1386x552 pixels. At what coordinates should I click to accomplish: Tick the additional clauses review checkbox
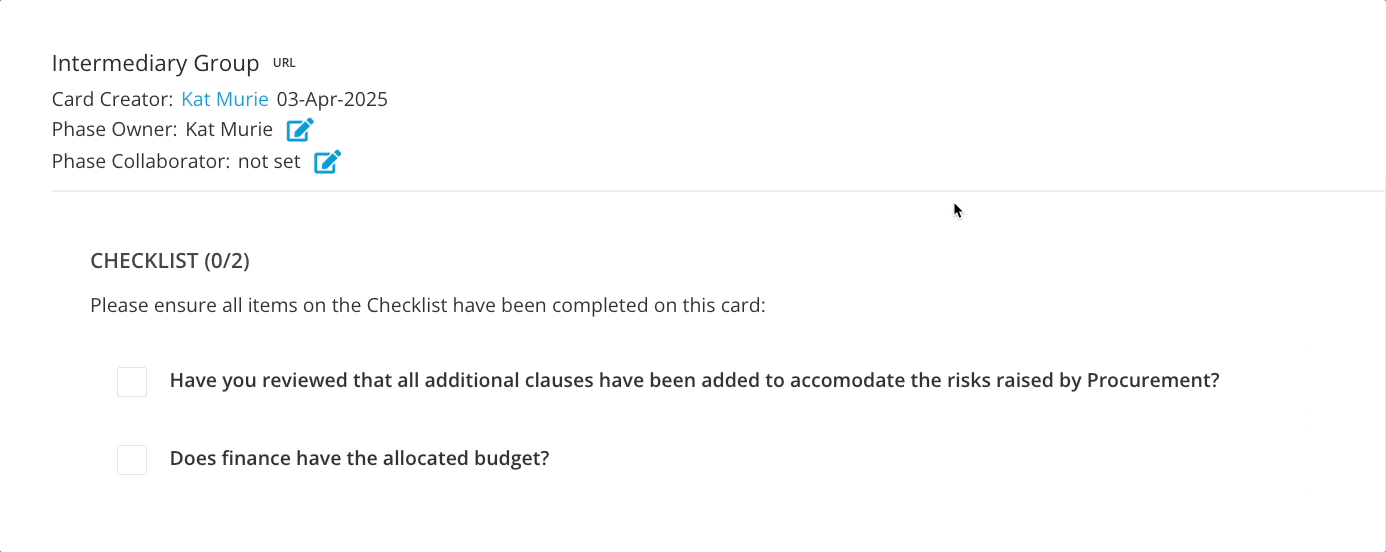[x=132, y=382]
